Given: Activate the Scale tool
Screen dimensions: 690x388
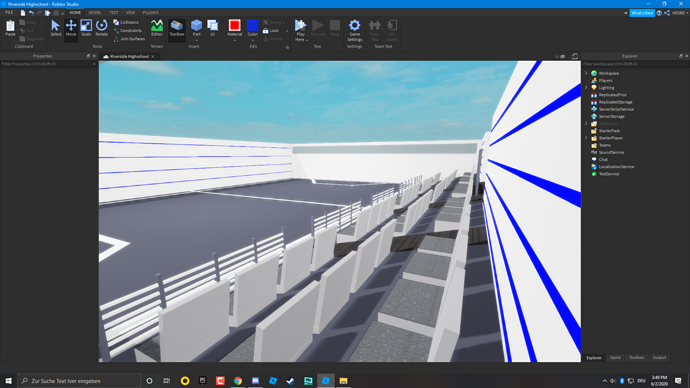Looking at the screenshot, I should [86, 28].
